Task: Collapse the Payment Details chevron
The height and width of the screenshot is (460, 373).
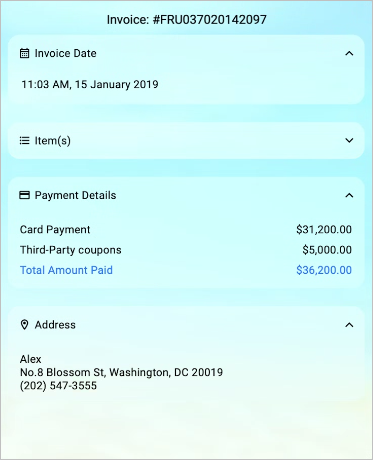Action: click(x=349, y=195)
